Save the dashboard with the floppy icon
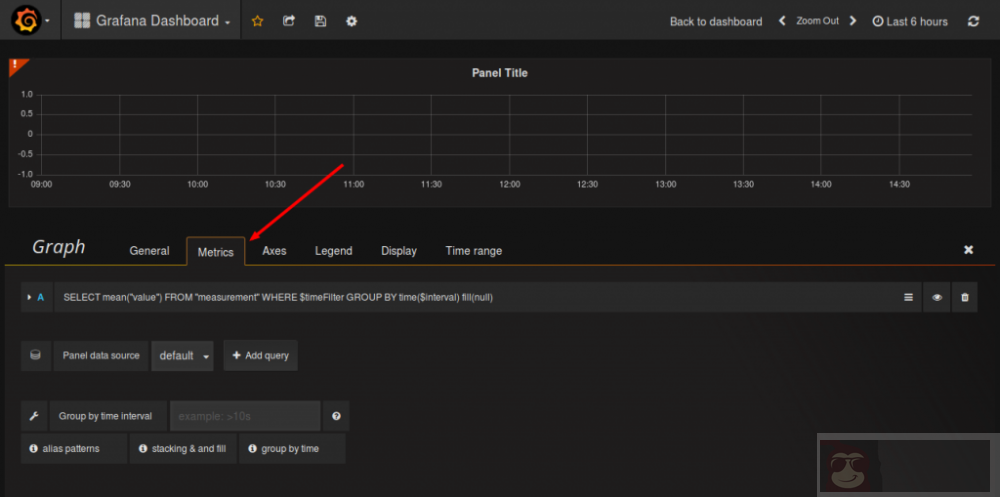The image size is (1000, 497). [320, 21]
